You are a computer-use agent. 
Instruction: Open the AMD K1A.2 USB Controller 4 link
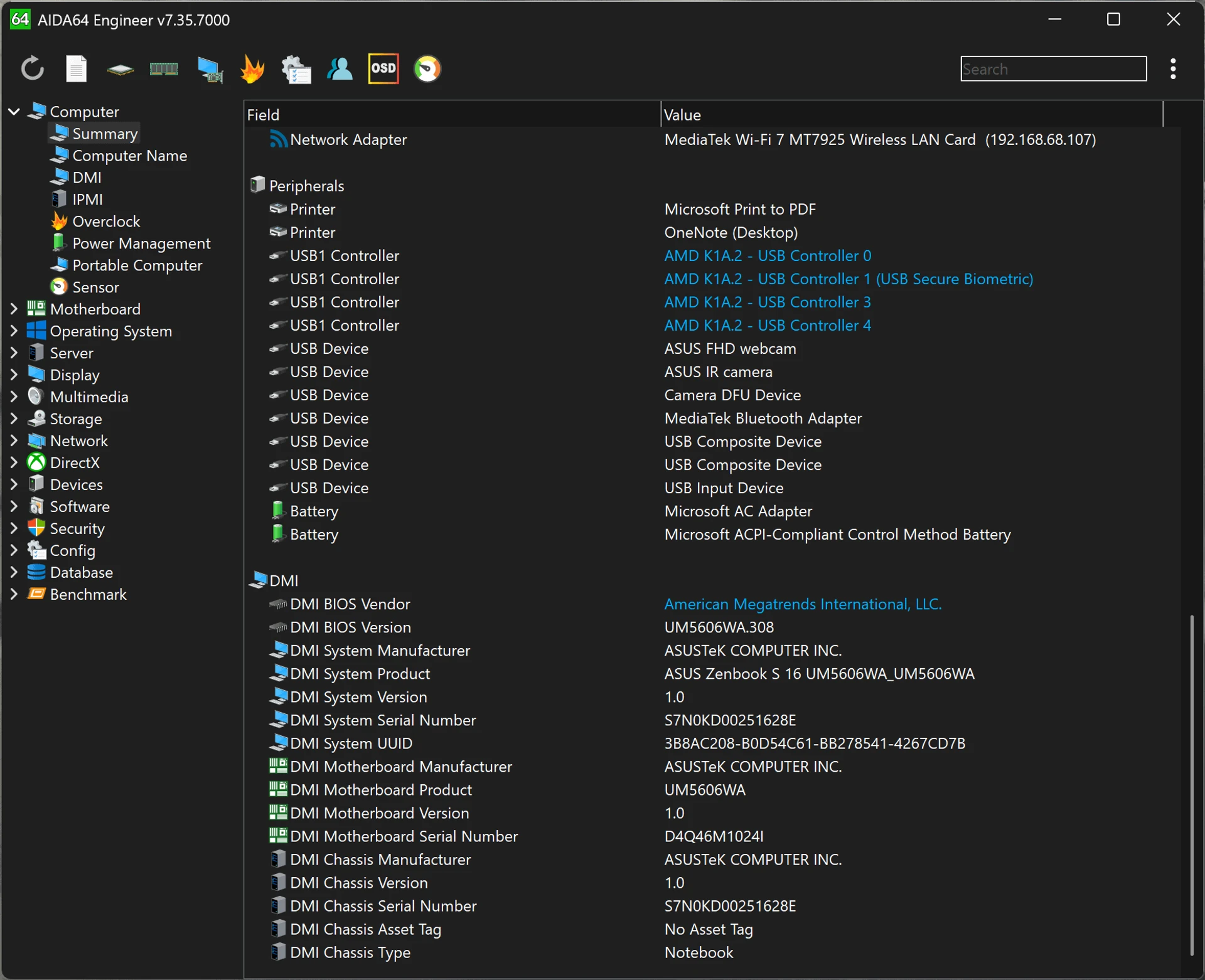tap(768, 325)
